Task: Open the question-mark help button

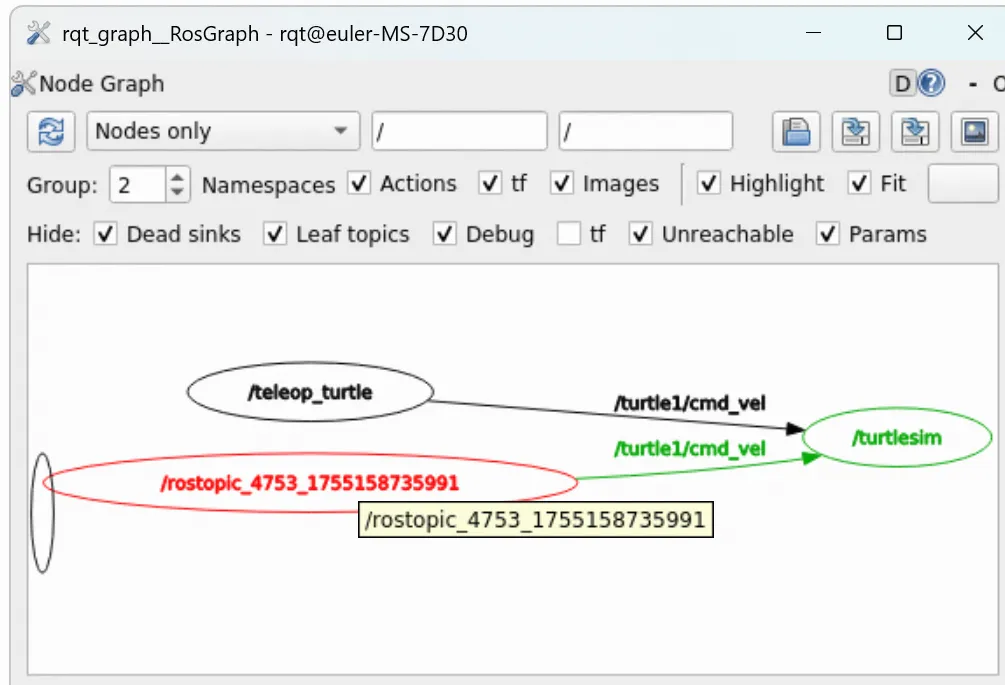Action: (x=931, y=83)
